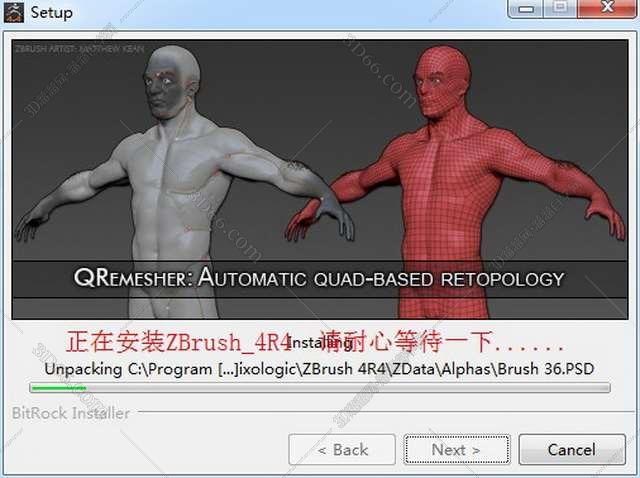Viewport: 640px width, 478px height.
Task: Click the < Back button
Action: click(x=342, y=449)
